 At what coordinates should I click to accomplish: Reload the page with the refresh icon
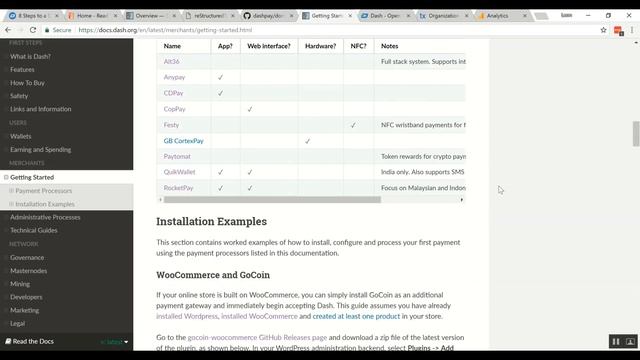33,30
